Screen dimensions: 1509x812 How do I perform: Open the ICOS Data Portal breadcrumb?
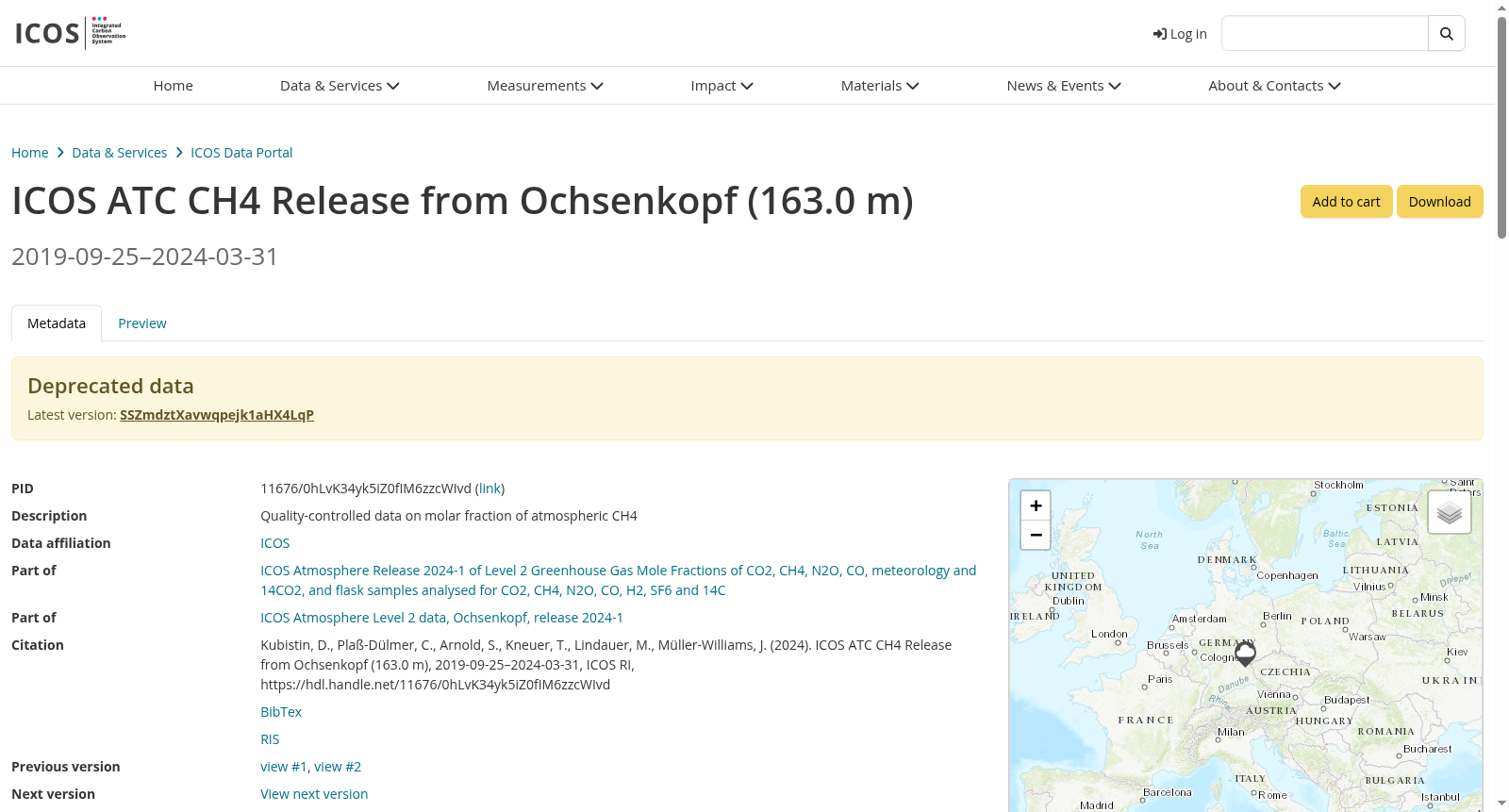coord(241,153)
